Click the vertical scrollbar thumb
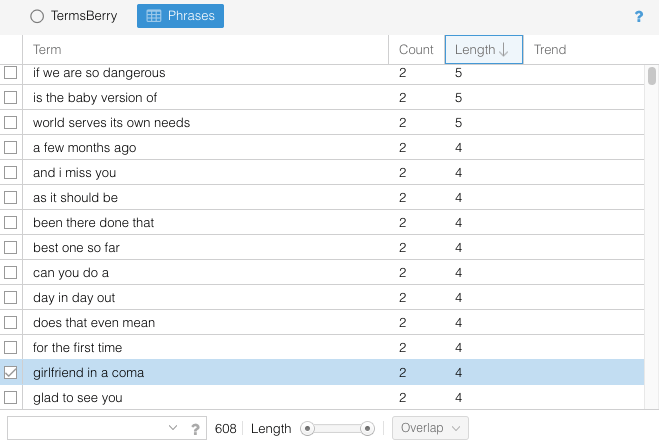This screenshot has width=659, height=445. coord(652,76)
